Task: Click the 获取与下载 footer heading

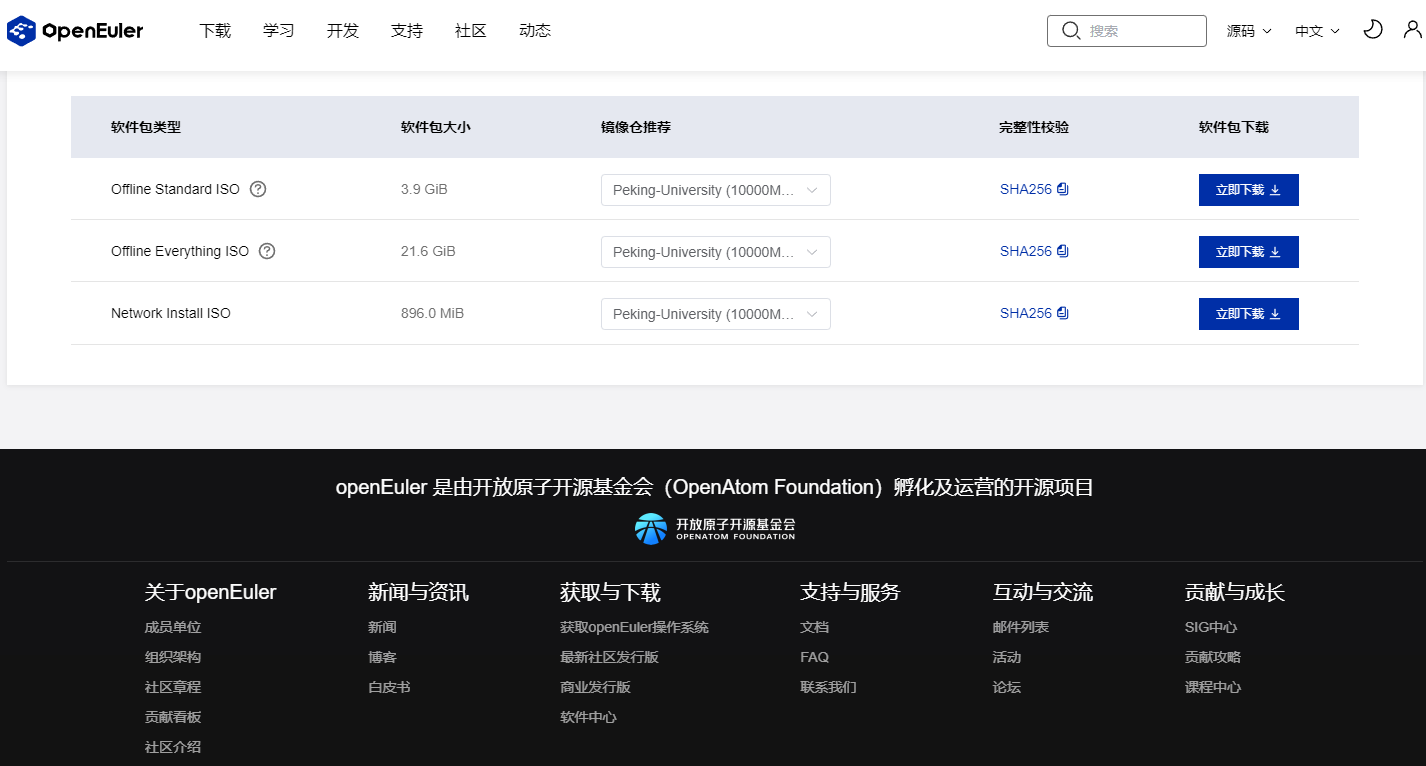Action: pyautogui.click(x=610, y=592)
